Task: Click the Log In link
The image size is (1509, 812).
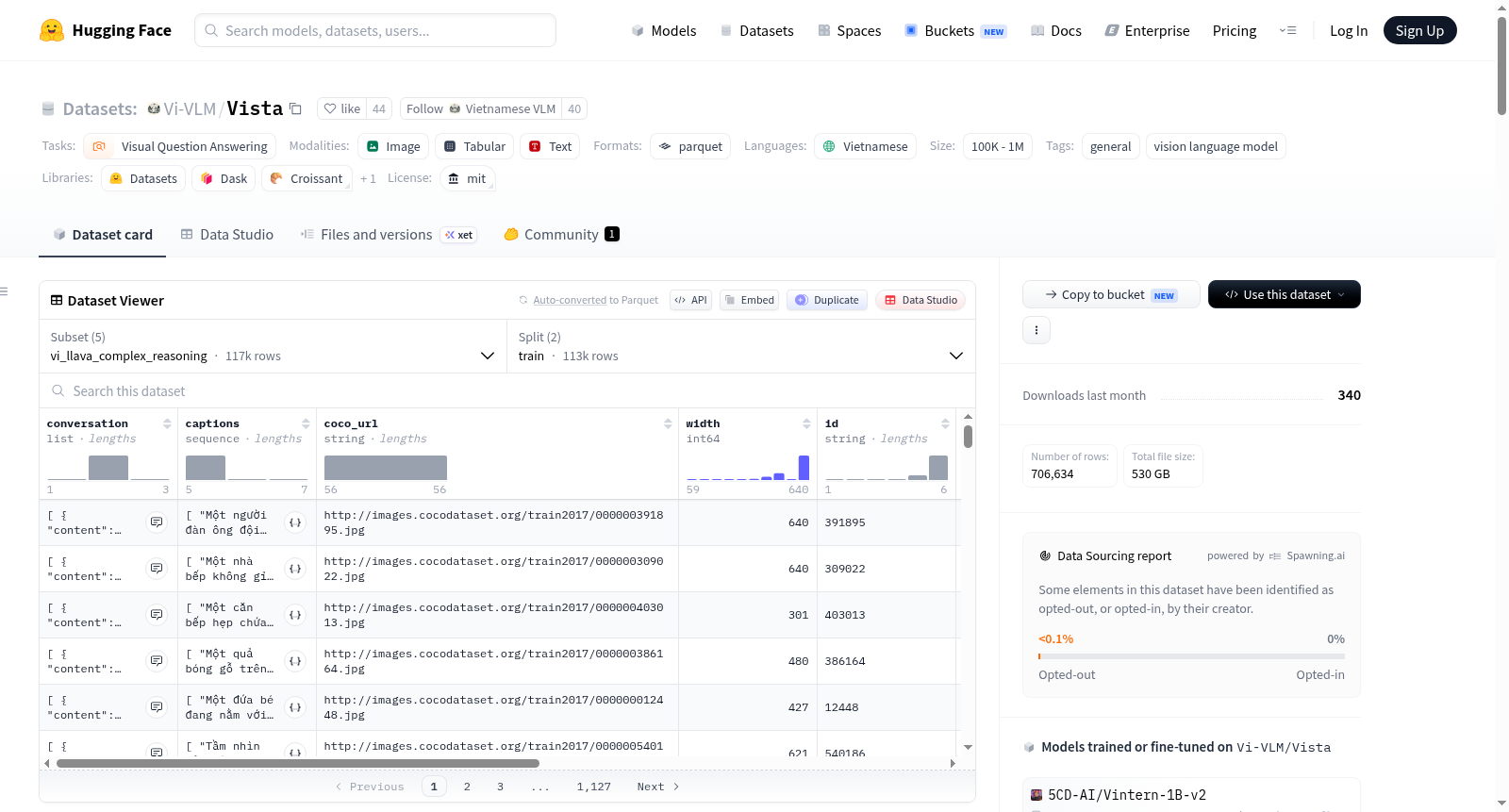Action: [x=1349, y=30]
